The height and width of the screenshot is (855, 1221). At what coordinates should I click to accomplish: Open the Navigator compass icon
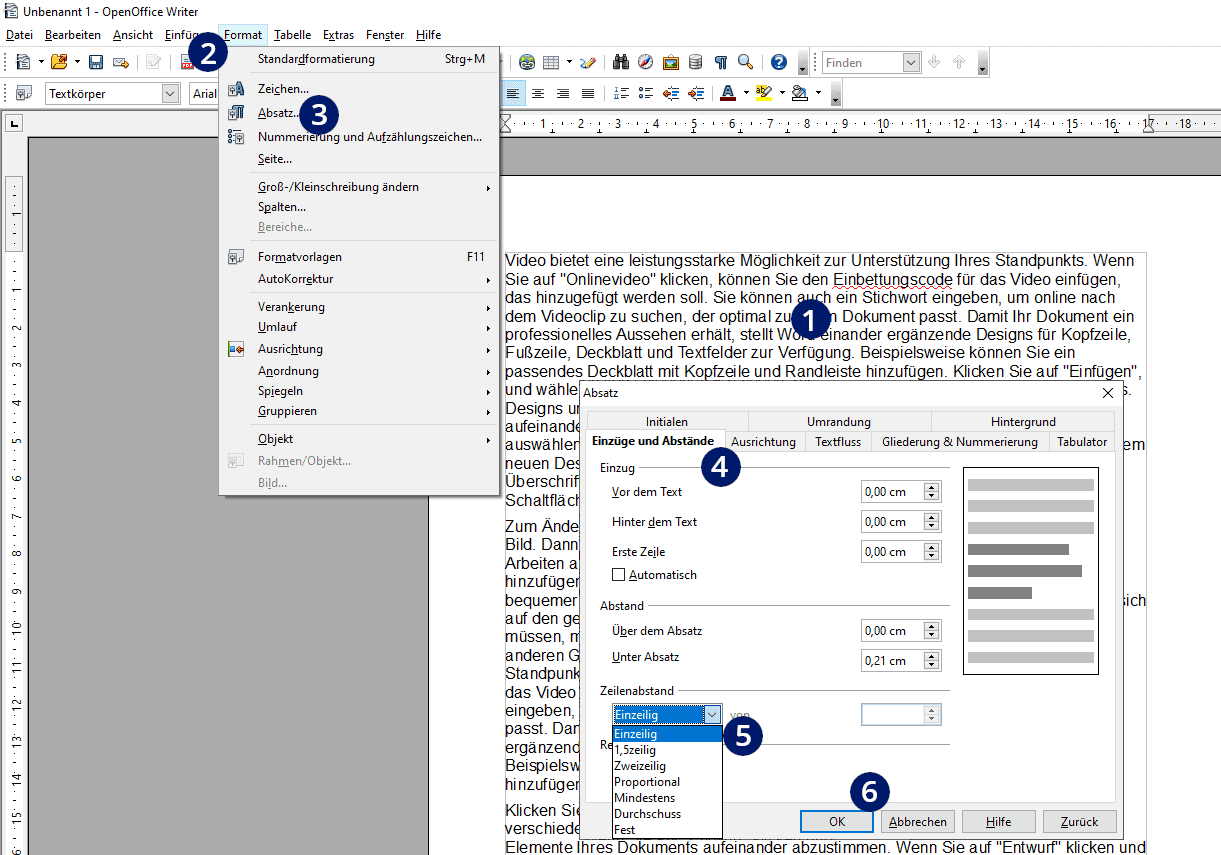point(646,62)
